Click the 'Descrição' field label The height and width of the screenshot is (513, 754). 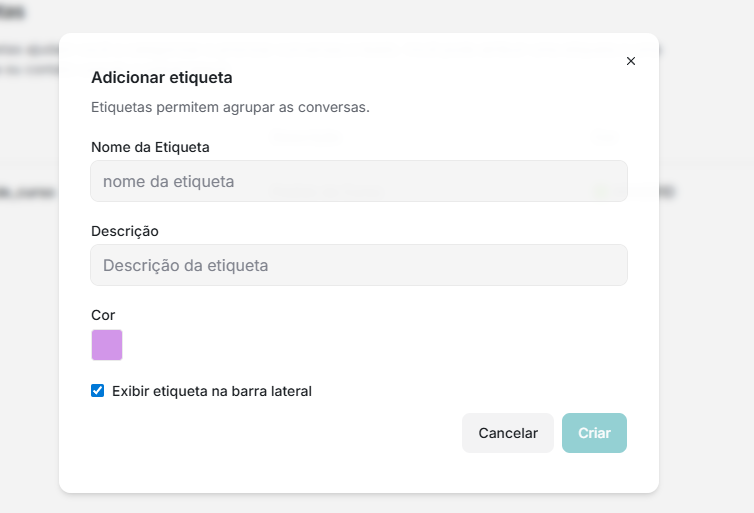pyautogui.click(x=125, y=231)
